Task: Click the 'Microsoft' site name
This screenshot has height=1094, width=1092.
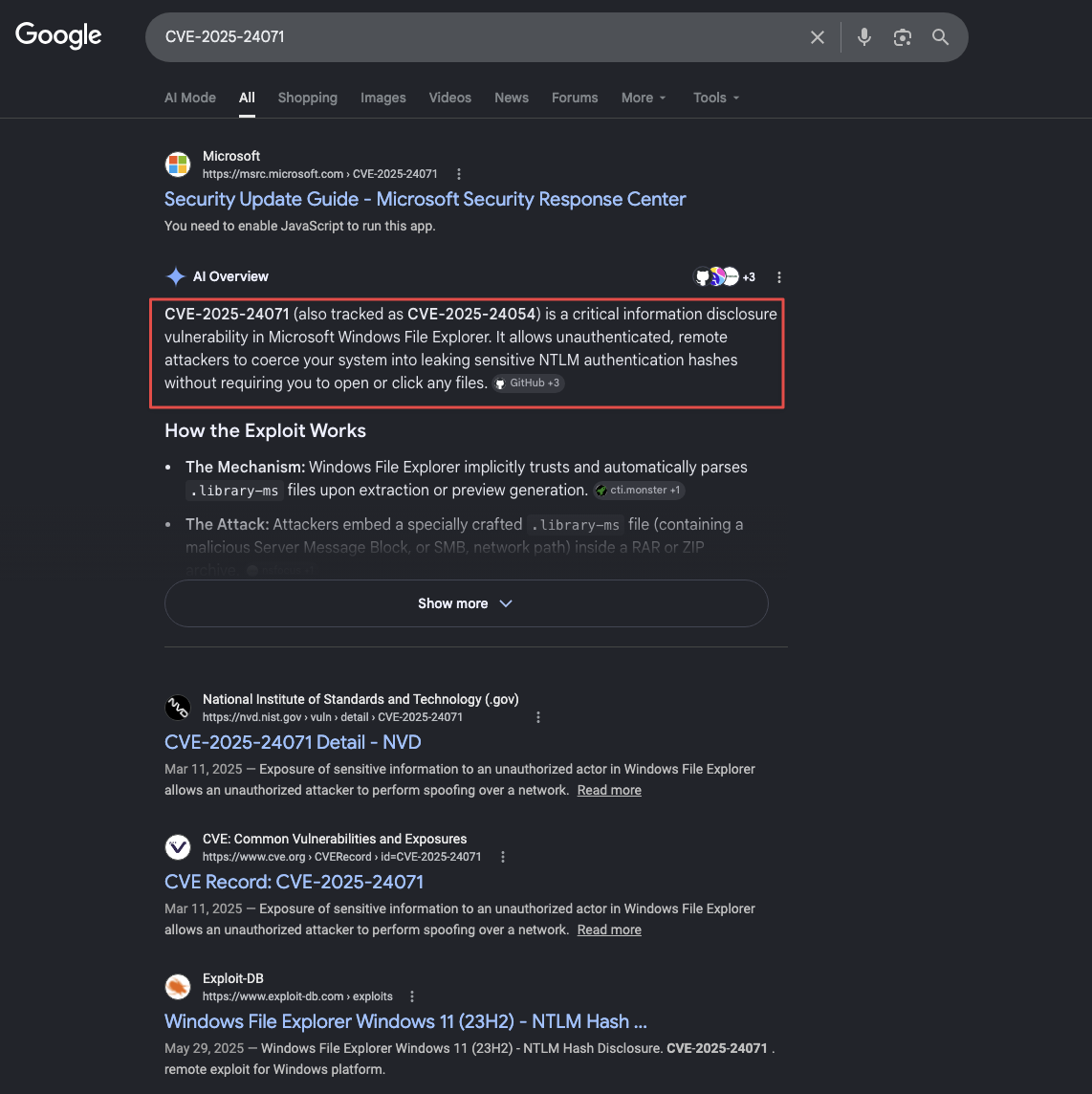Action: pos(231,156)
